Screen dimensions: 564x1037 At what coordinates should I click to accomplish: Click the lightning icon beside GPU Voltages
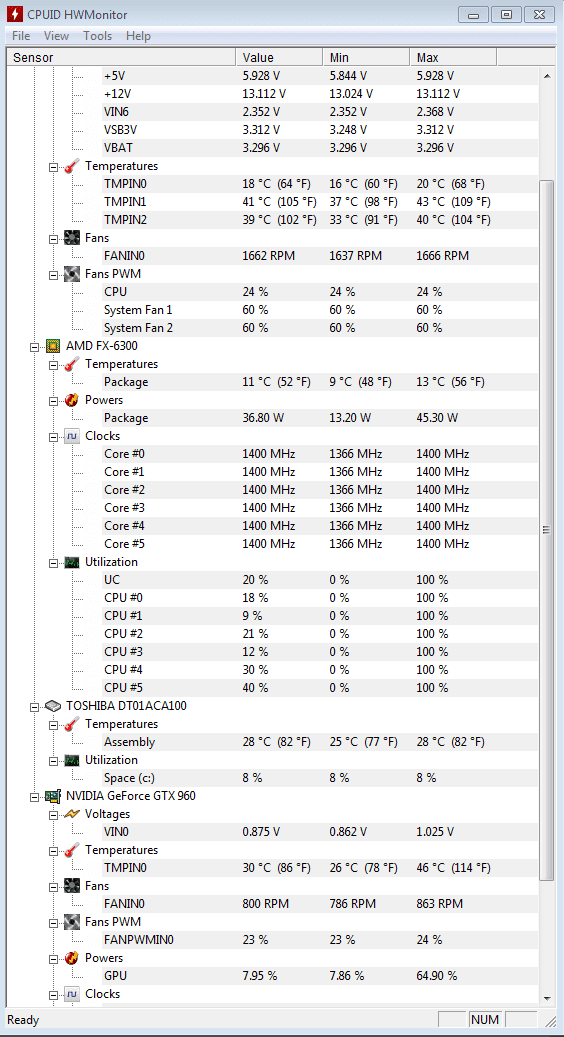72,814
